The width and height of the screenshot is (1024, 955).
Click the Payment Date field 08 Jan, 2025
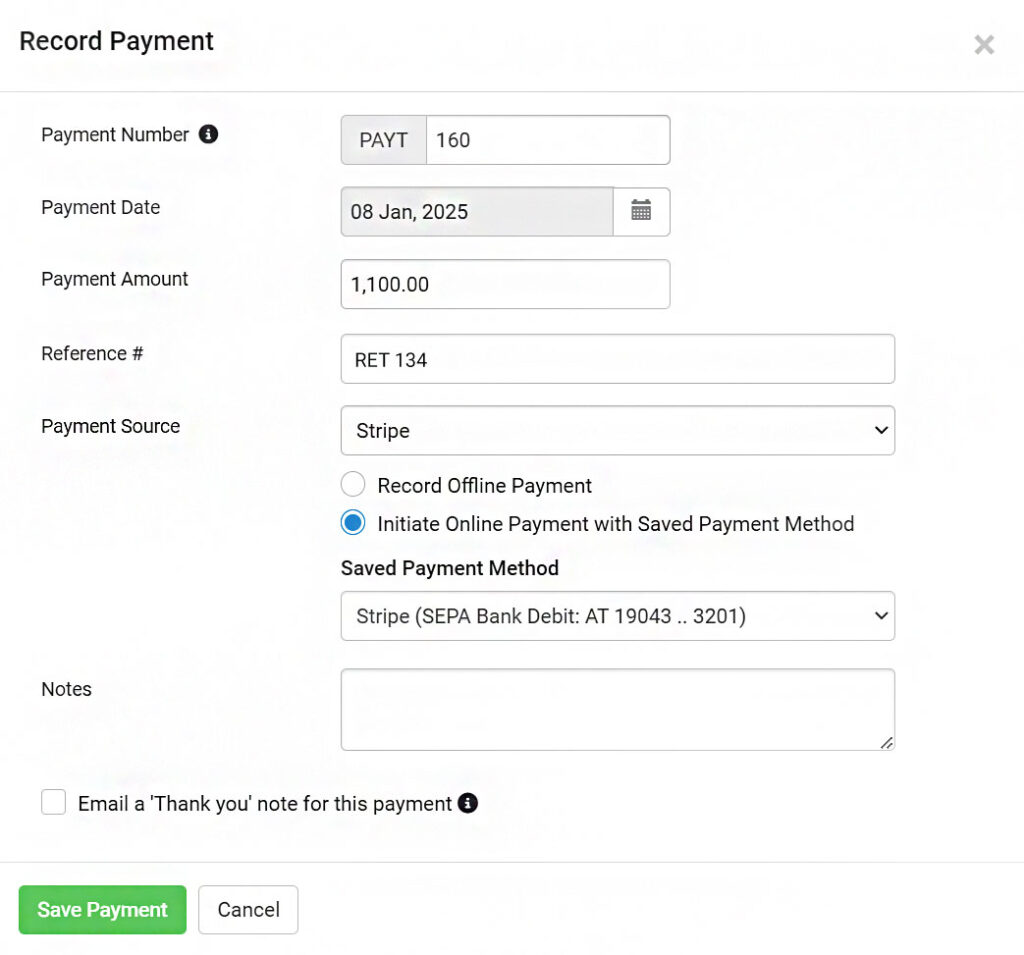pos(477,212)
